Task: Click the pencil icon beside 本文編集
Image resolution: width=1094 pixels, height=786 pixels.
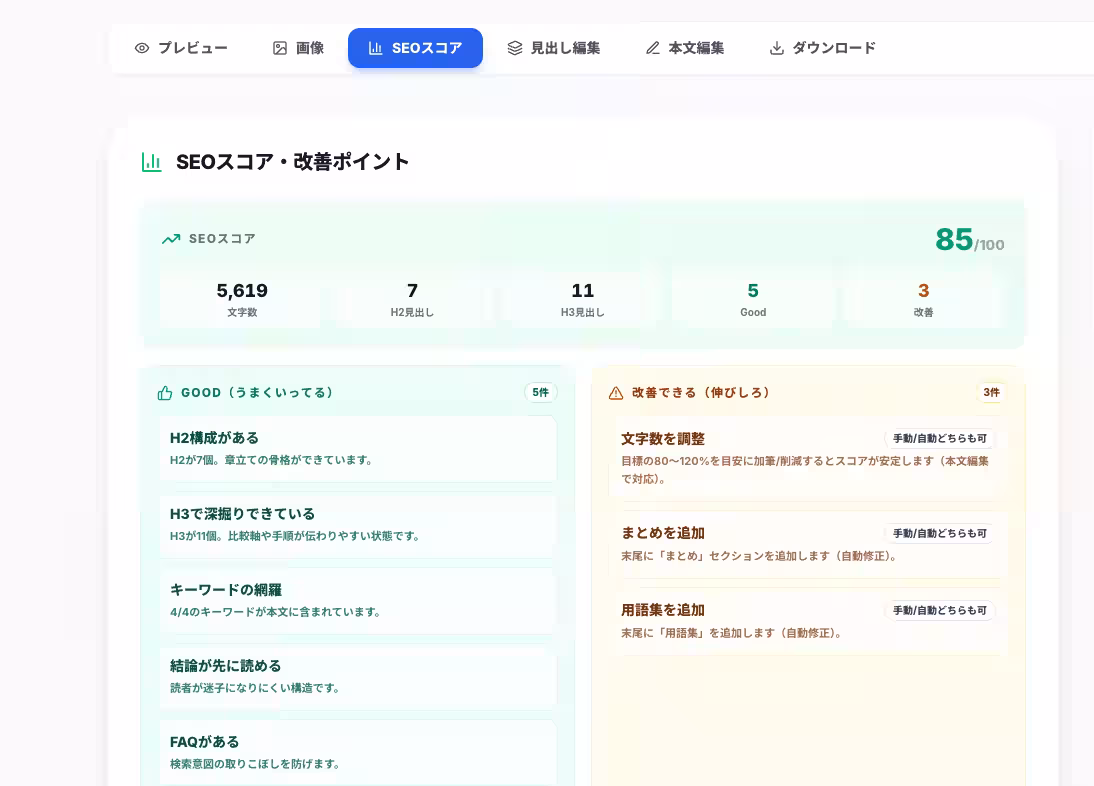Action: (653, 47)
